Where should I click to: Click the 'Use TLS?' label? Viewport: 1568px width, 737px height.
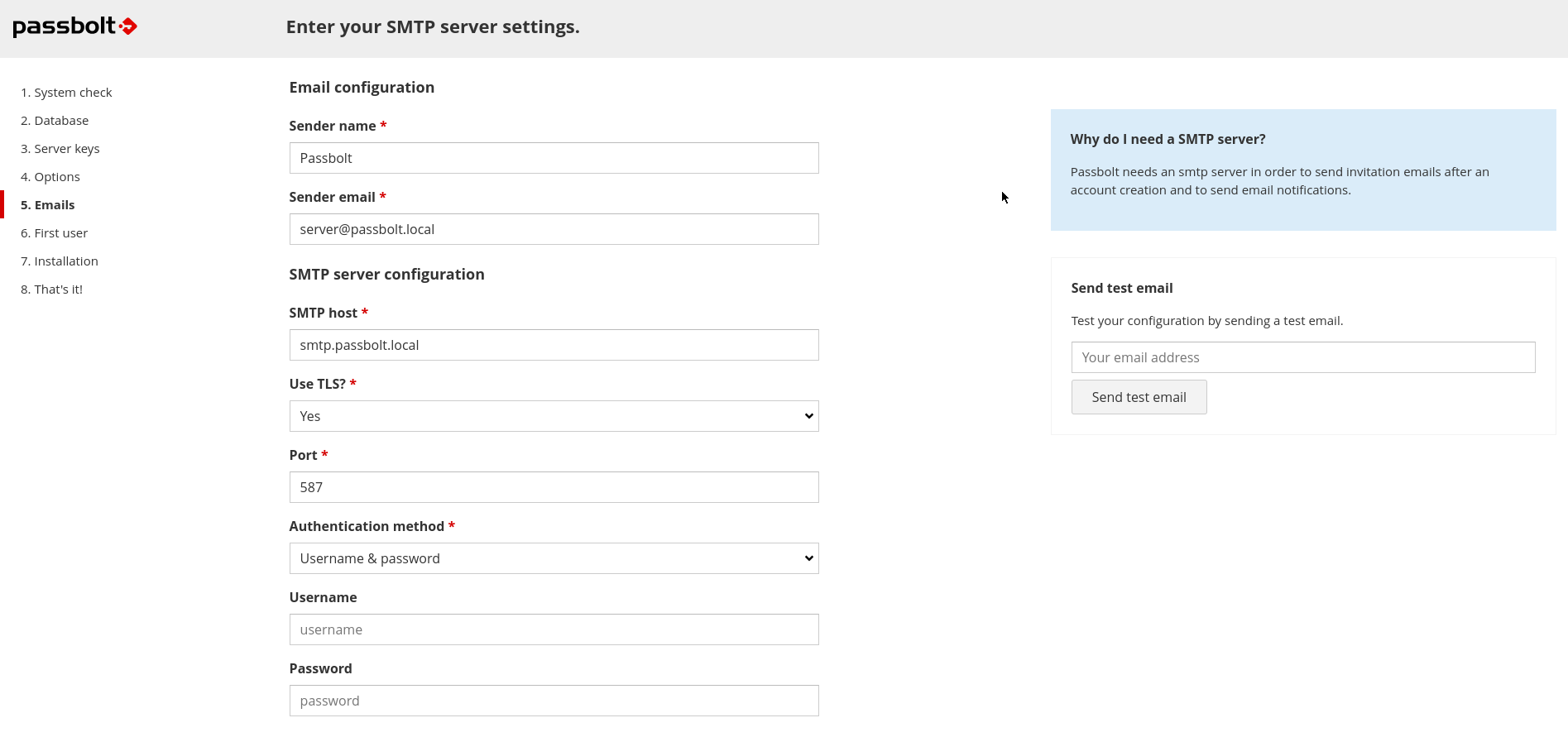coord(318,384)
